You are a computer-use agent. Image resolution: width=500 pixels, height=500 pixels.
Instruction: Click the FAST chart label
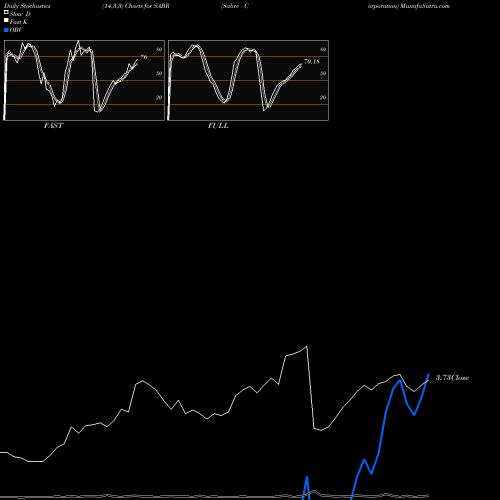point(53,126)
